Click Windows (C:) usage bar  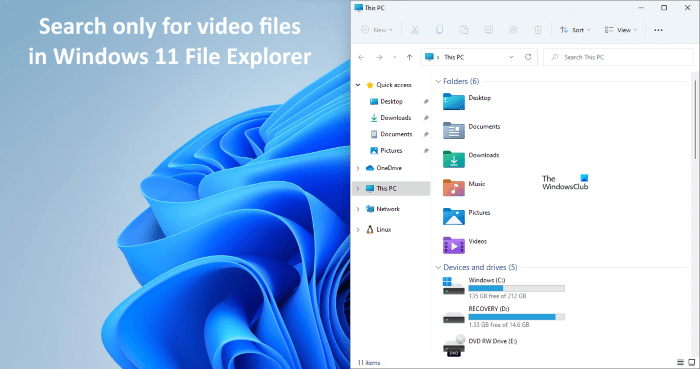click(x=517, y=288)
